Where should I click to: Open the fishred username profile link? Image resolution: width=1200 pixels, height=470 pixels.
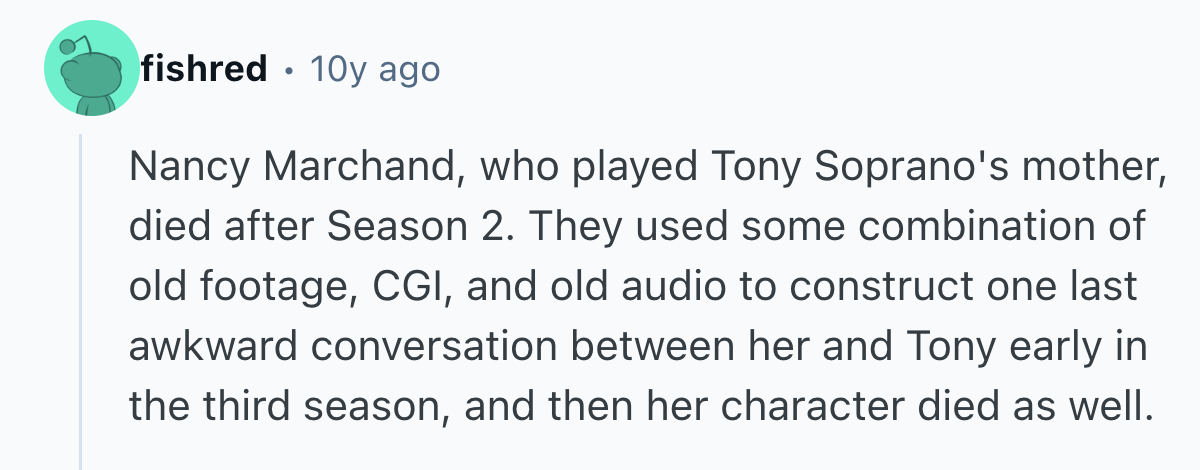pos(204,69)
